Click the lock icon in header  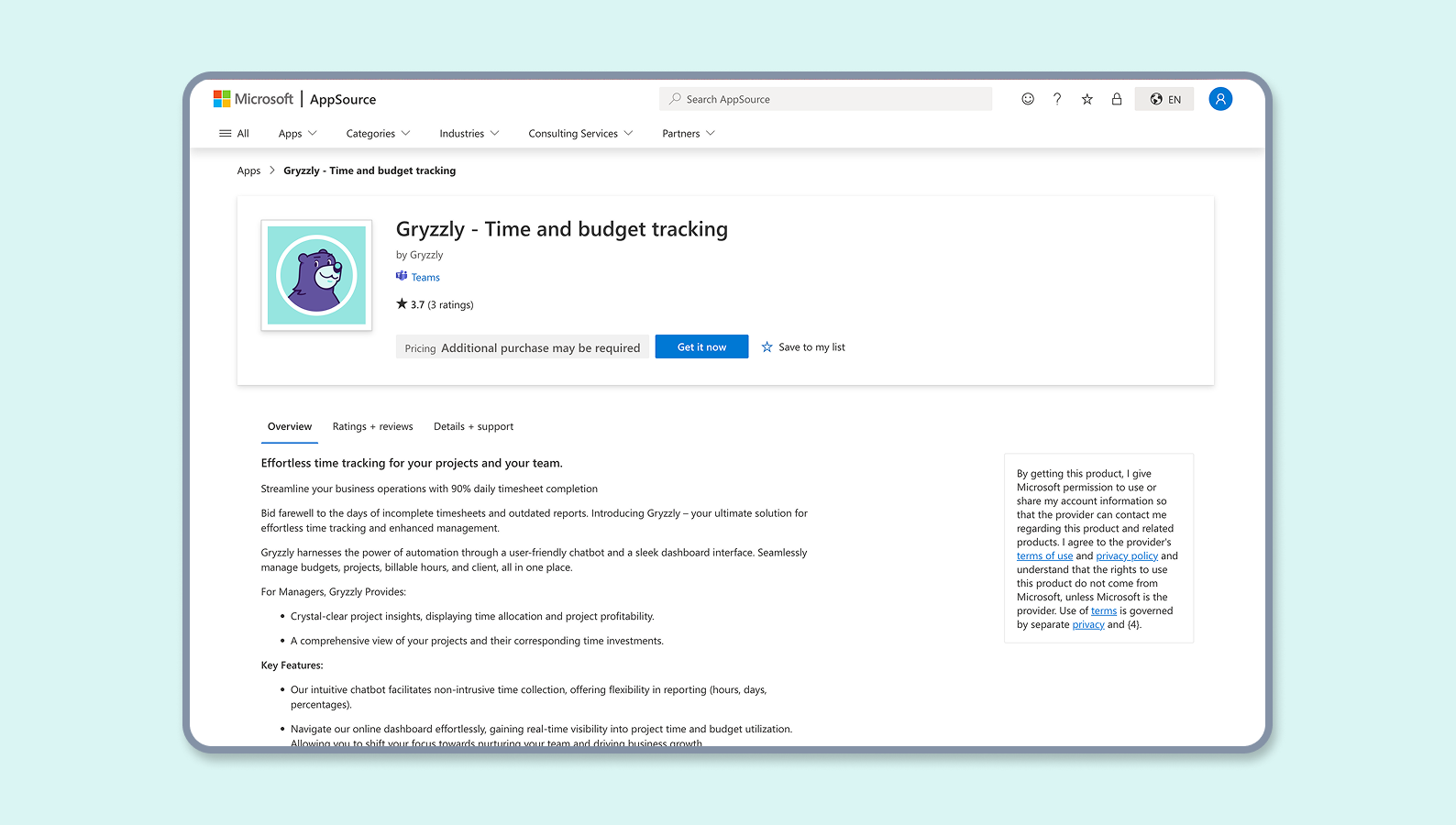(x=1117, y=99)
